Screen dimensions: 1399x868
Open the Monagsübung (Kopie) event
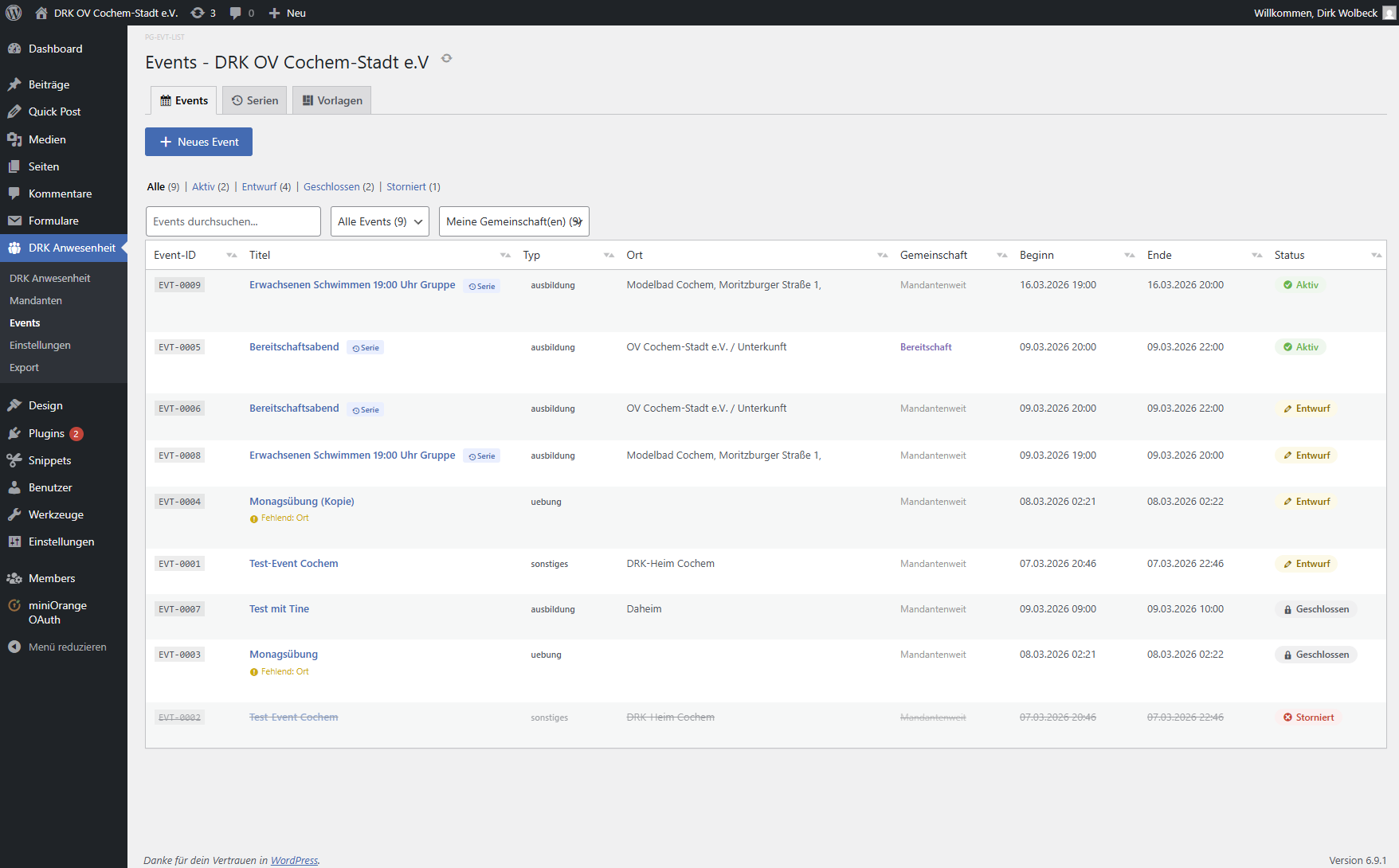302,501
